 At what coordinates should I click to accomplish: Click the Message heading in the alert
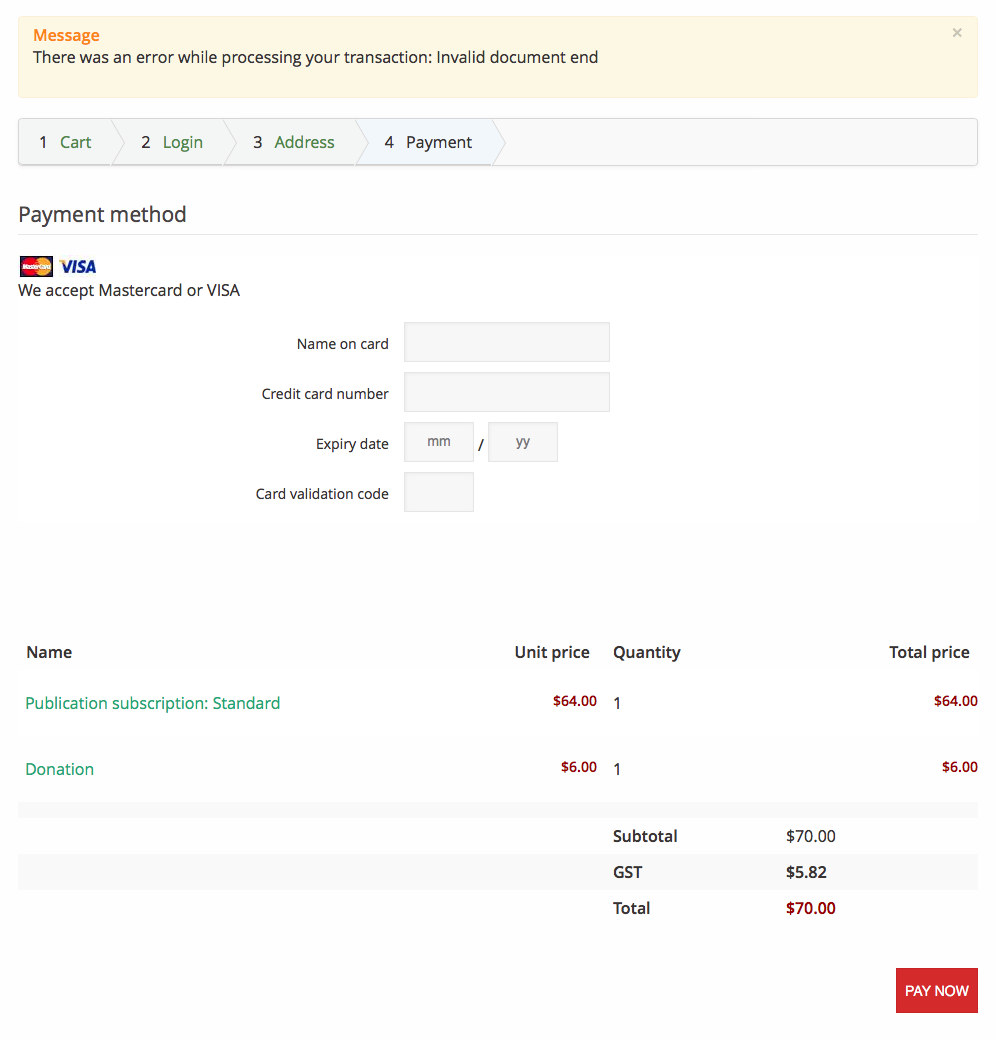point(66,36)
